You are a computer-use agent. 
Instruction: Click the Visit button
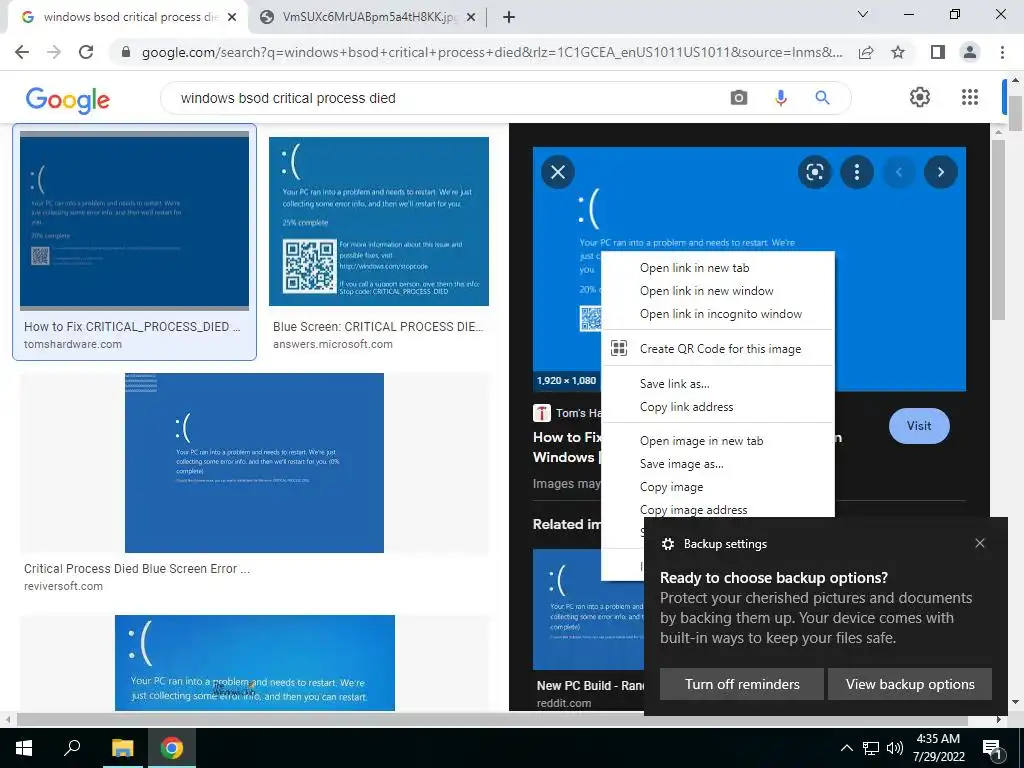pos(919,426)
